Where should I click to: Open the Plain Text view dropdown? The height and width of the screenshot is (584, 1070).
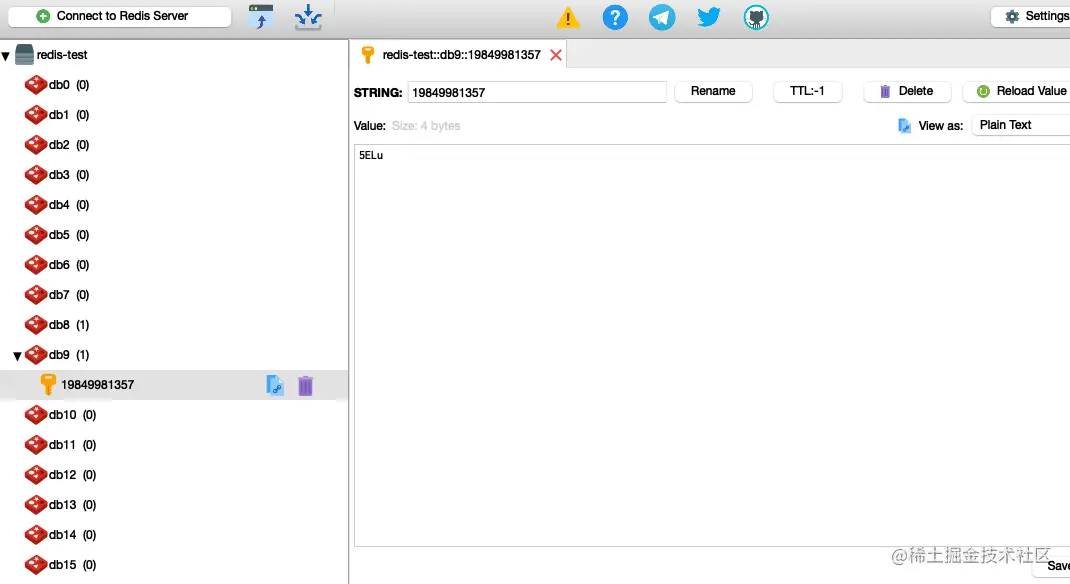click(1021, 125)
